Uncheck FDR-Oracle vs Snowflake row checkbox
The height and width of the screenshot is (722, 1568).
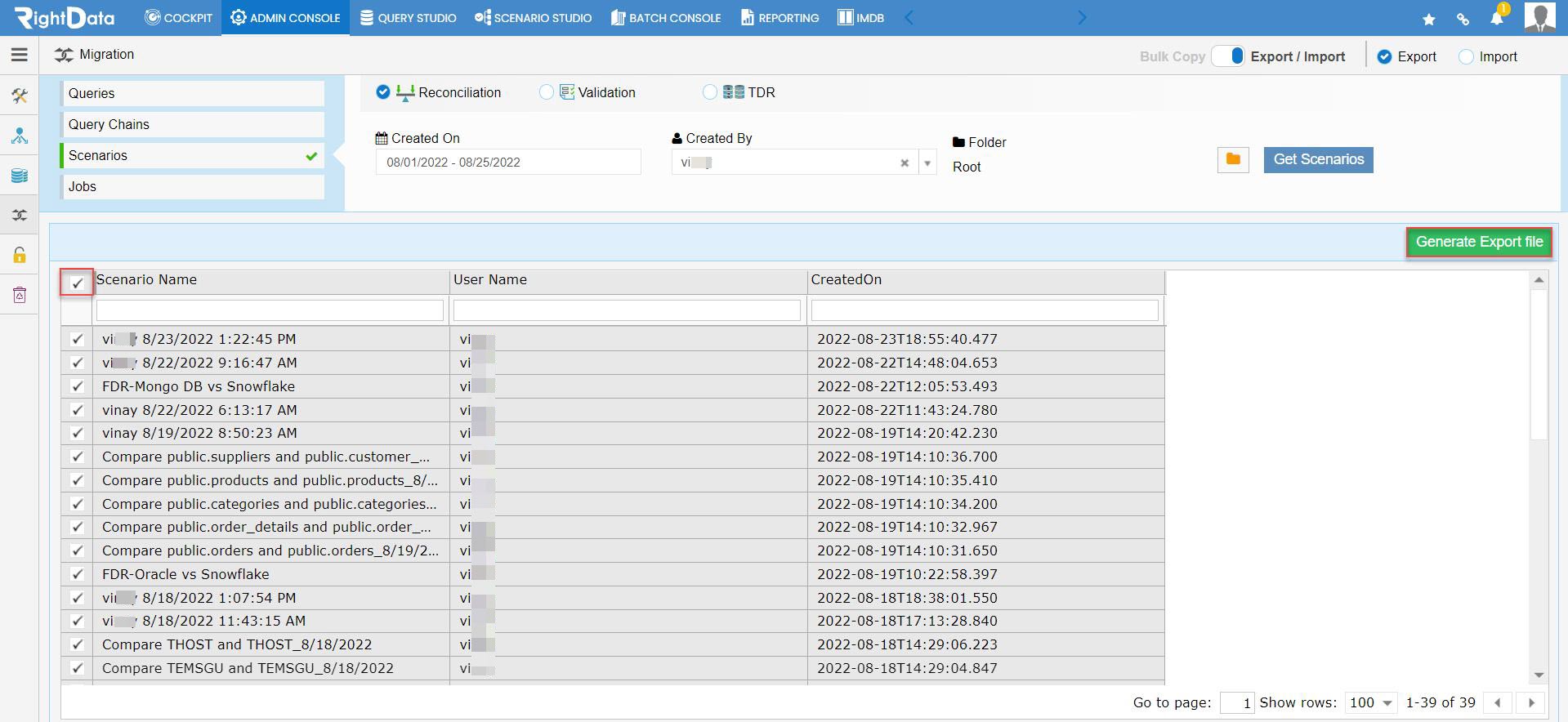pos(78,574)
